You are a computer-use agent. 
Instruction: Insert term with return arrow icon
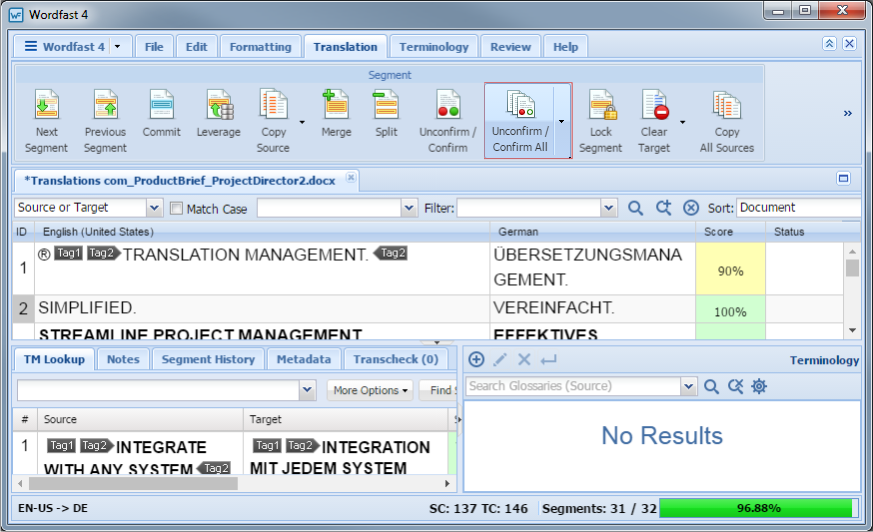(x=548, y=360)
